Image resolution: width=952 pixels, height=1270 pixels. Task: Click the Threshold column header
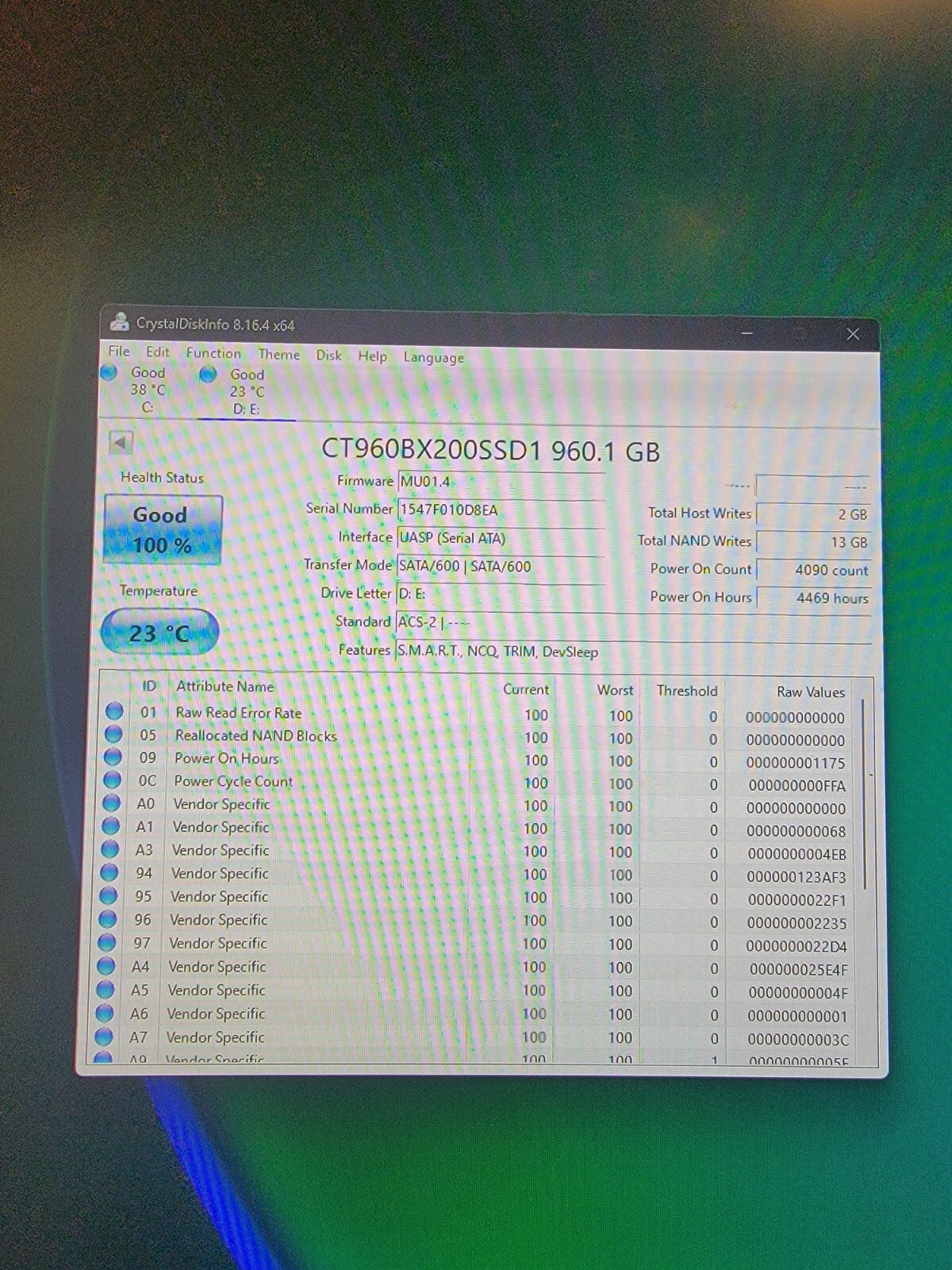[687, 691]
